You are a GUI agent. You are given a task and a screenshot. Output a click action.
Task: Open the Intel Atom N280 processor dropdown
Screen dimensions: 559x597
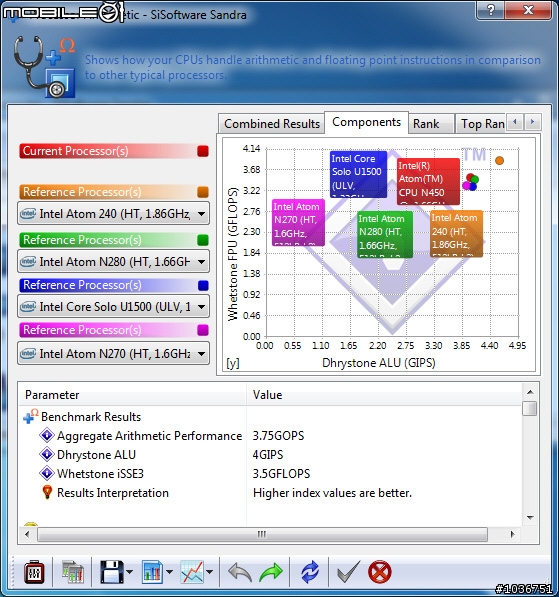[x=113, y=262]
